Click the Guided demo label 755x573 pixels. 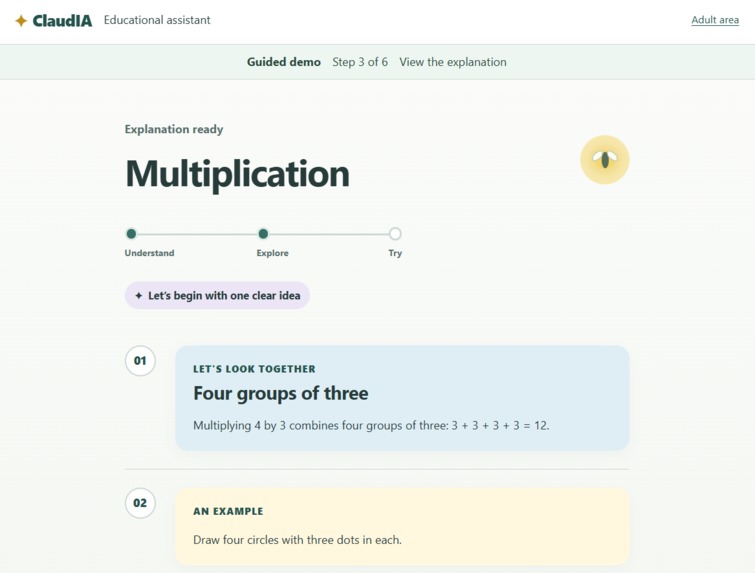point(284,62)
